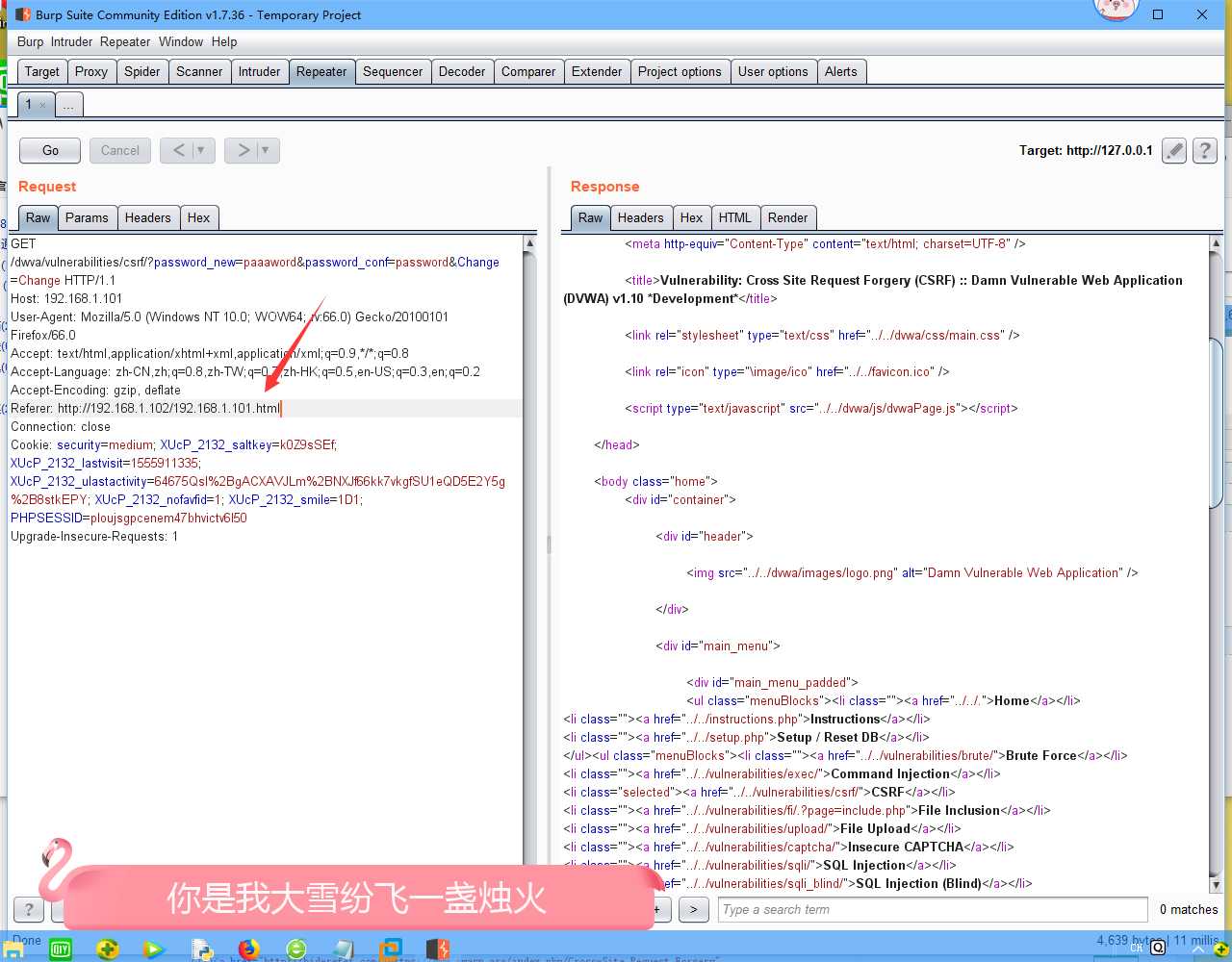Click into the Referer header line
Viewport: 1232px width, 962px height.
pos(266,409)
